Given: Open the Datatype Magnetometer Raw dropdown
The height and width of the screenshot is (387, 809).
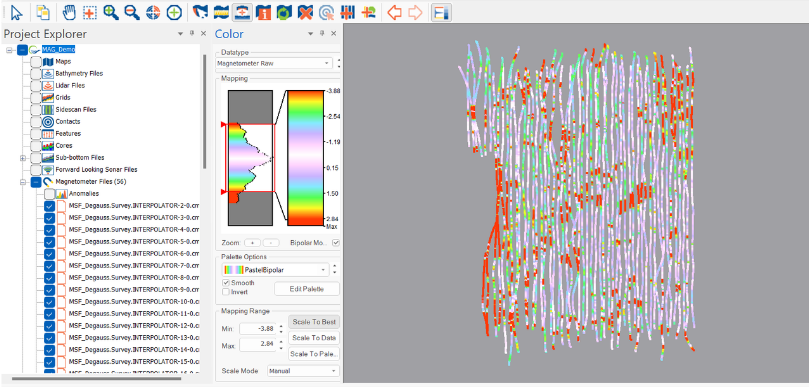Looking at the screenshot, I should pyautogui.click(x=274, y=63).
